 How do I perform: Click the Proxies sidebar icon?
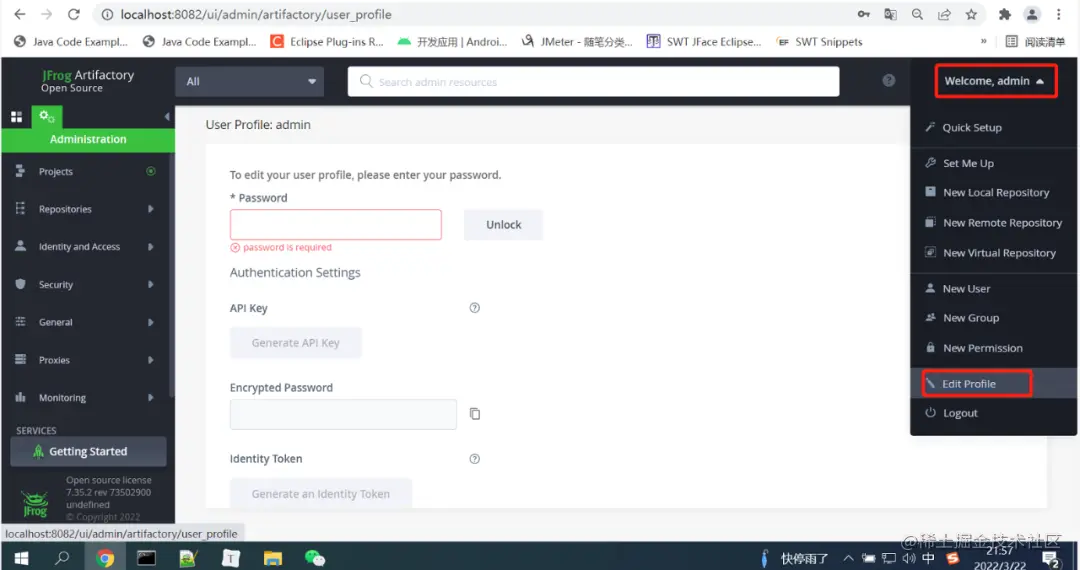(21, 359)
